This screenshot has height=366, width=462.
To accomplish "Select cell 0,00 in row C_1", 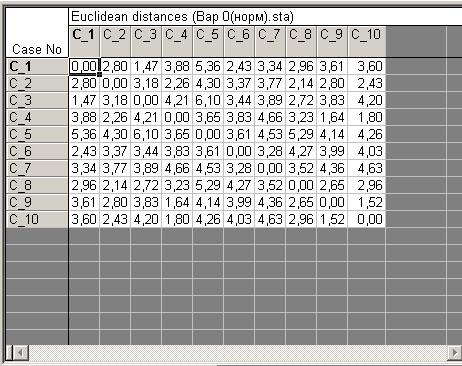I will [84, 66].
